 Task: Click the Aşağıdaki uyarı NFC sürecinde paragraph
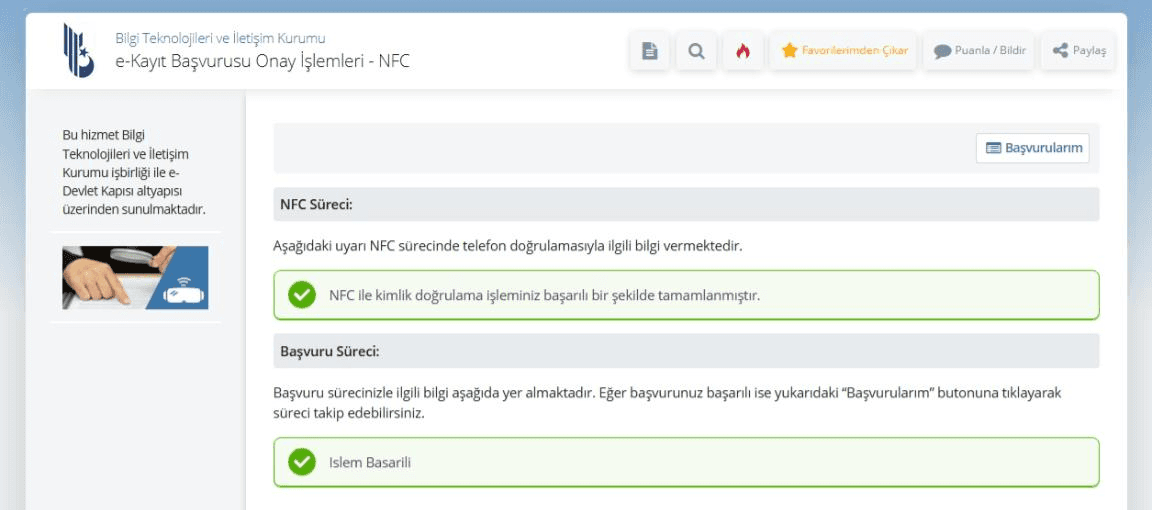click(x=508, y=246)
